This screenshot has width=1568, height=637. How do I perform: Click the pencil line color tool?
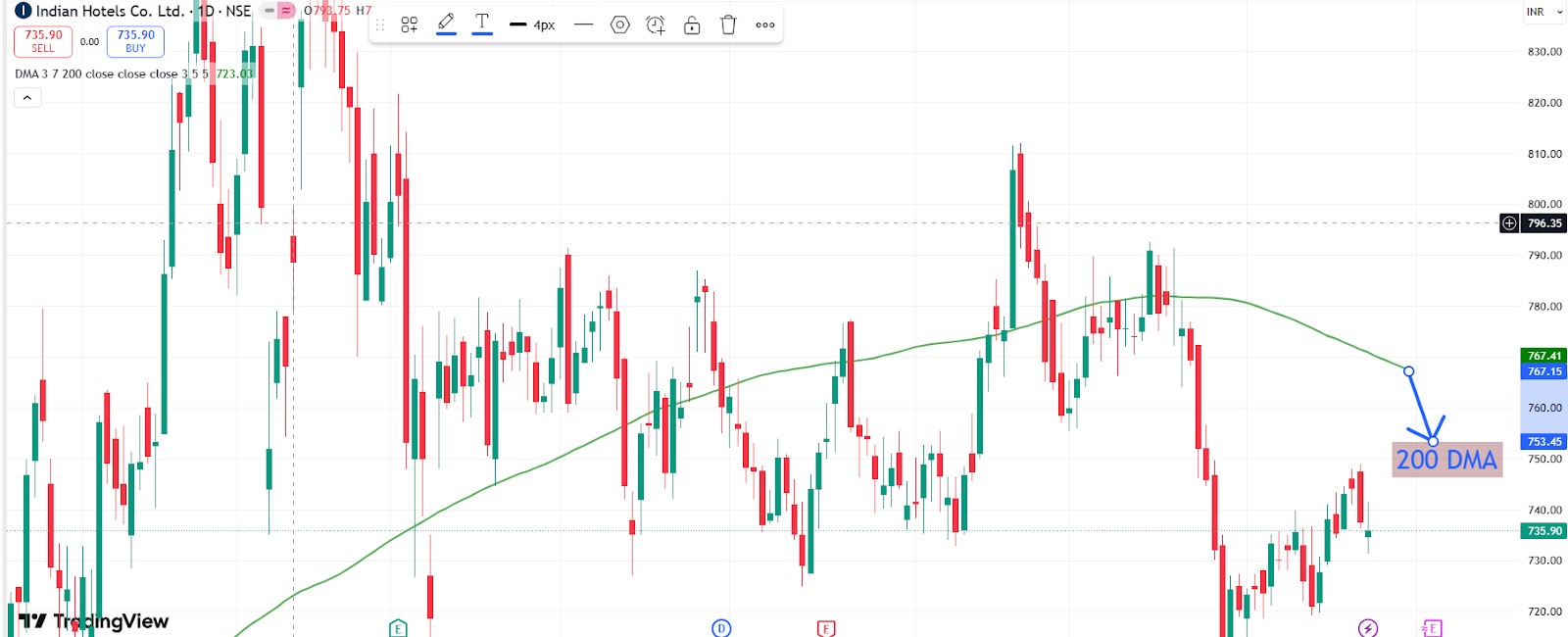pyautogui.click(x=446, y=24)
